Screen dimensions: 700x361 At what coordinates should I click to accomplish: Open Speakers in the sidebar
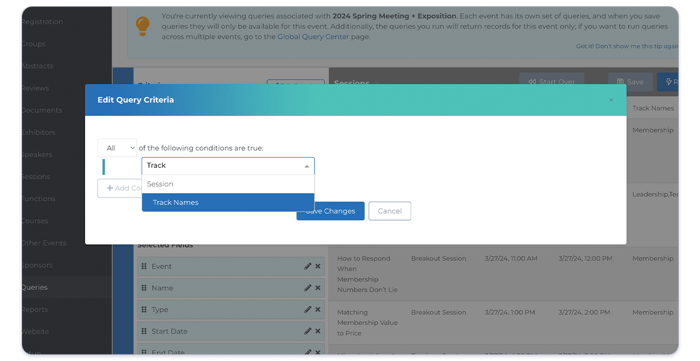(37, 154)
